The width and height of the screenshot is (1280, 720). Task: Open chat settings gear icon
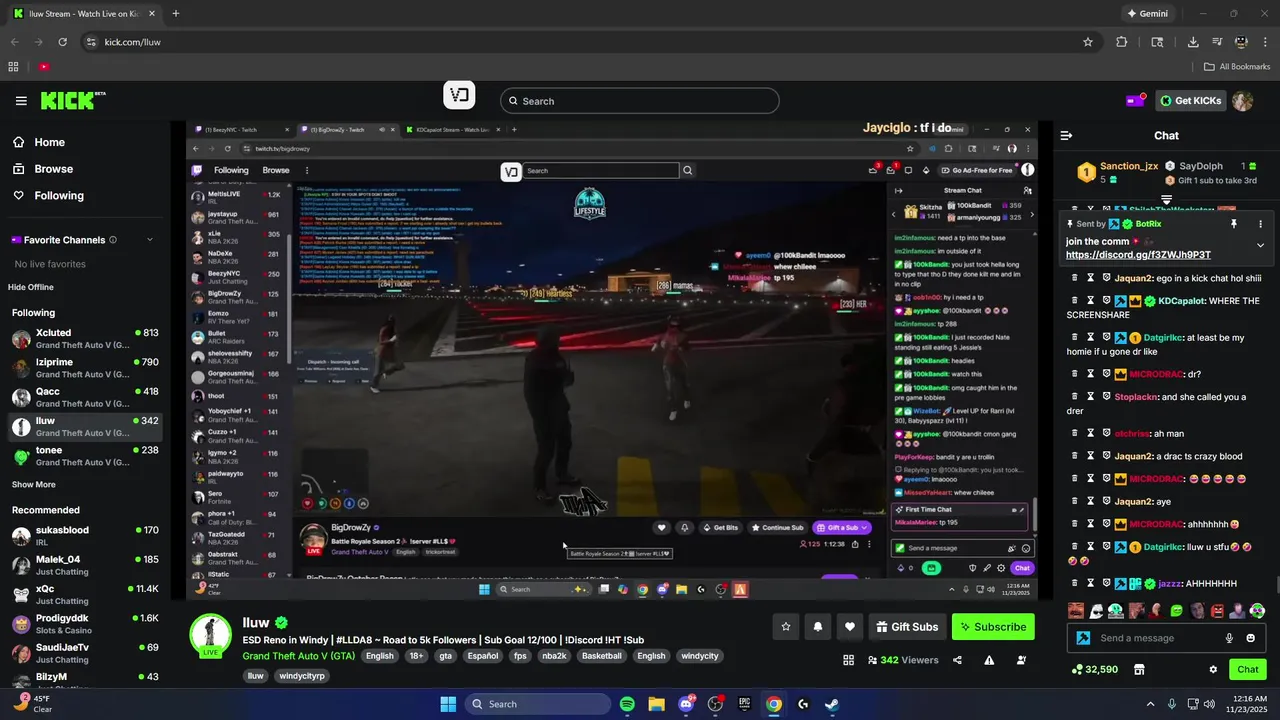1213,670
